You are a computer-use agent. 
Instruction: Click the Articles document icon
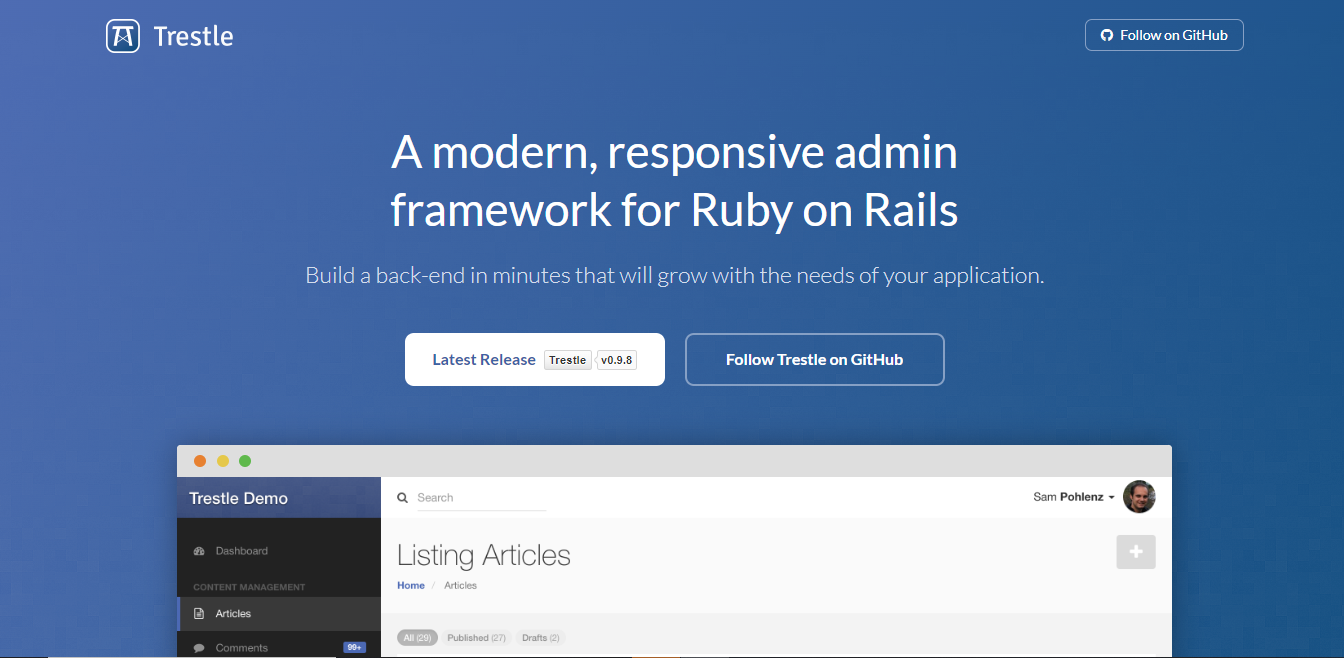coord(199,613)
